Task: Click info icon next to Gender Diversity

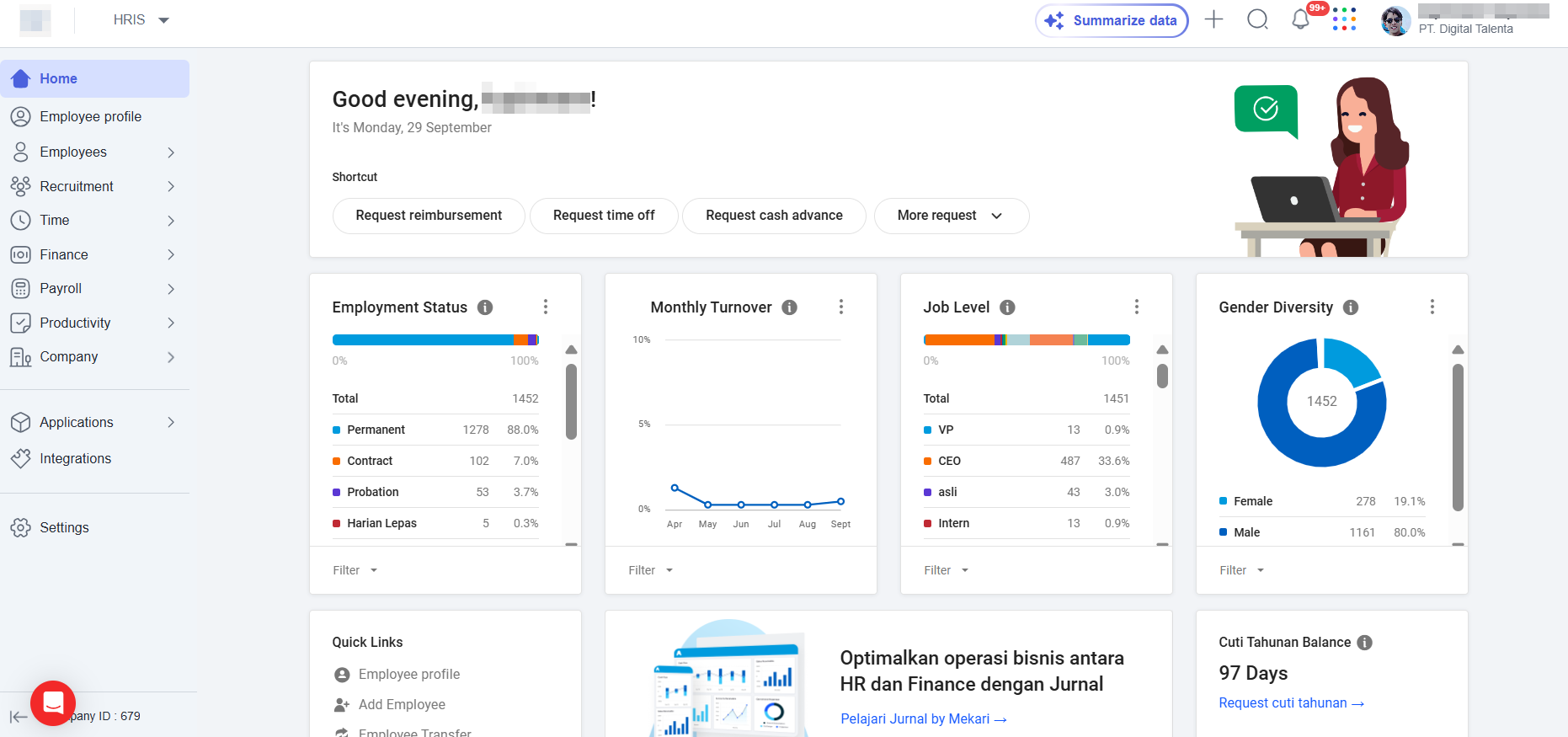Action: (1351, 307)
